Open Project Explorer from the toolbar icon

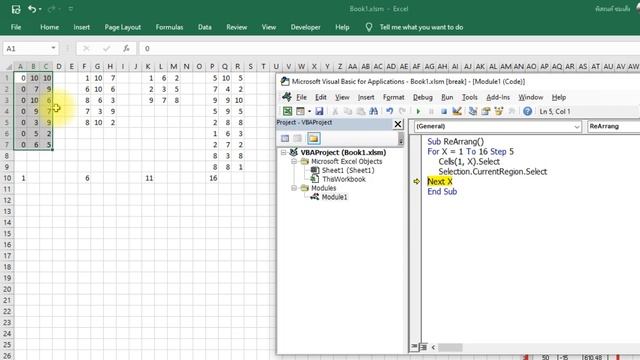(x=473, y=111)
